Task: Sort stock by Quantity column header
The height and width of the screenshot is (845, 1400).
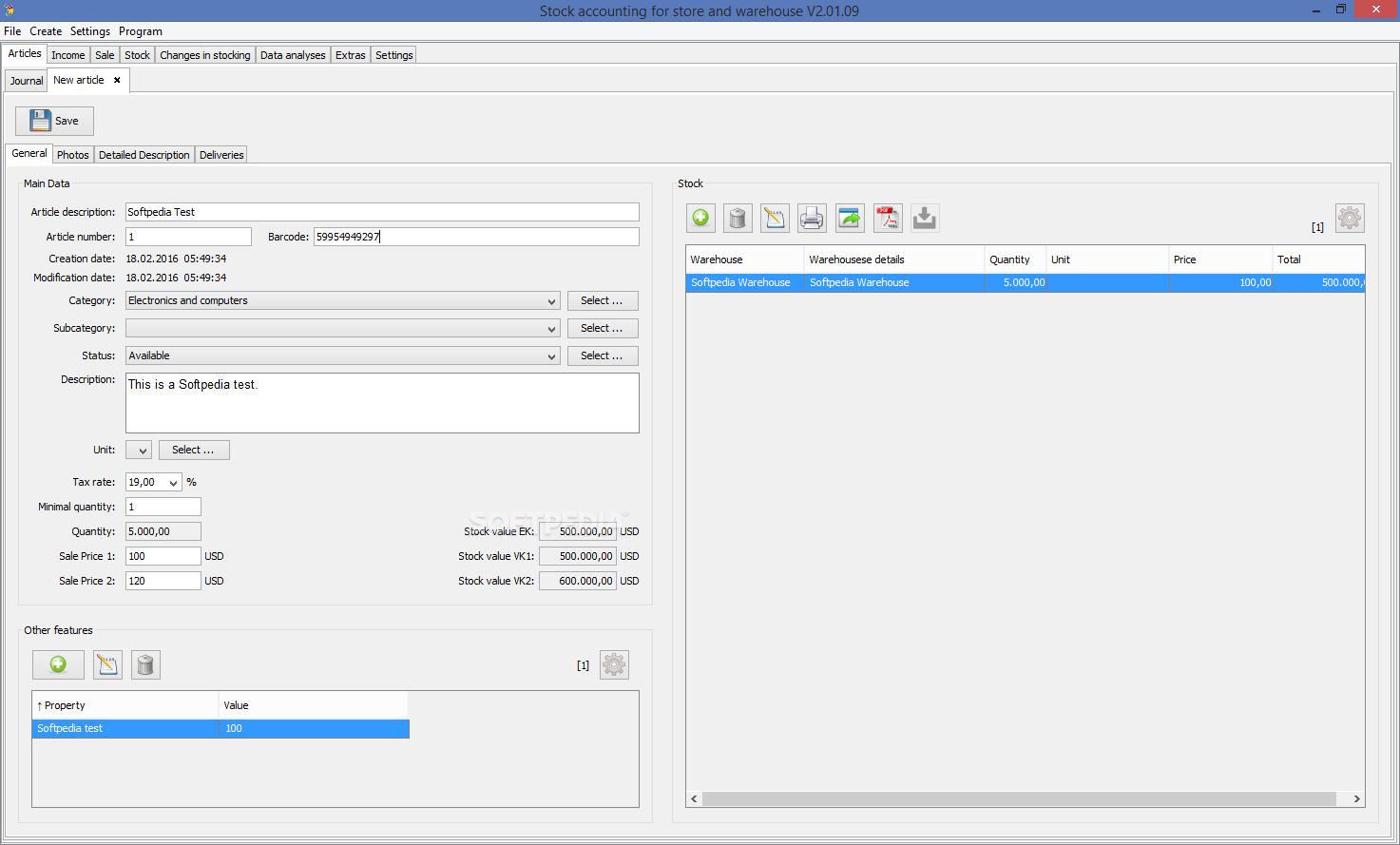Action: coord(1015,259)
